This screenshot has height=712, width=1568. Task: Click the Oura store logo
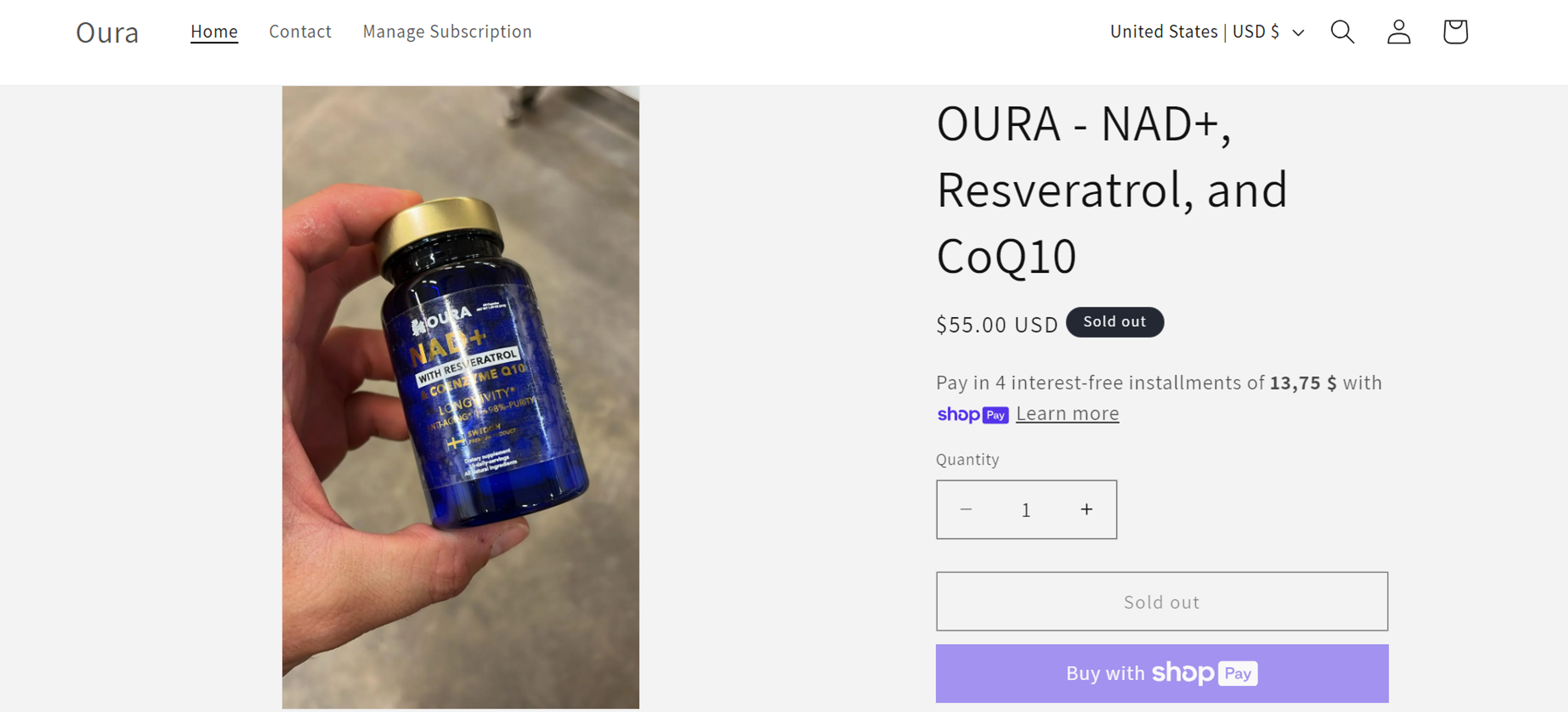click(x=107, y=33)
